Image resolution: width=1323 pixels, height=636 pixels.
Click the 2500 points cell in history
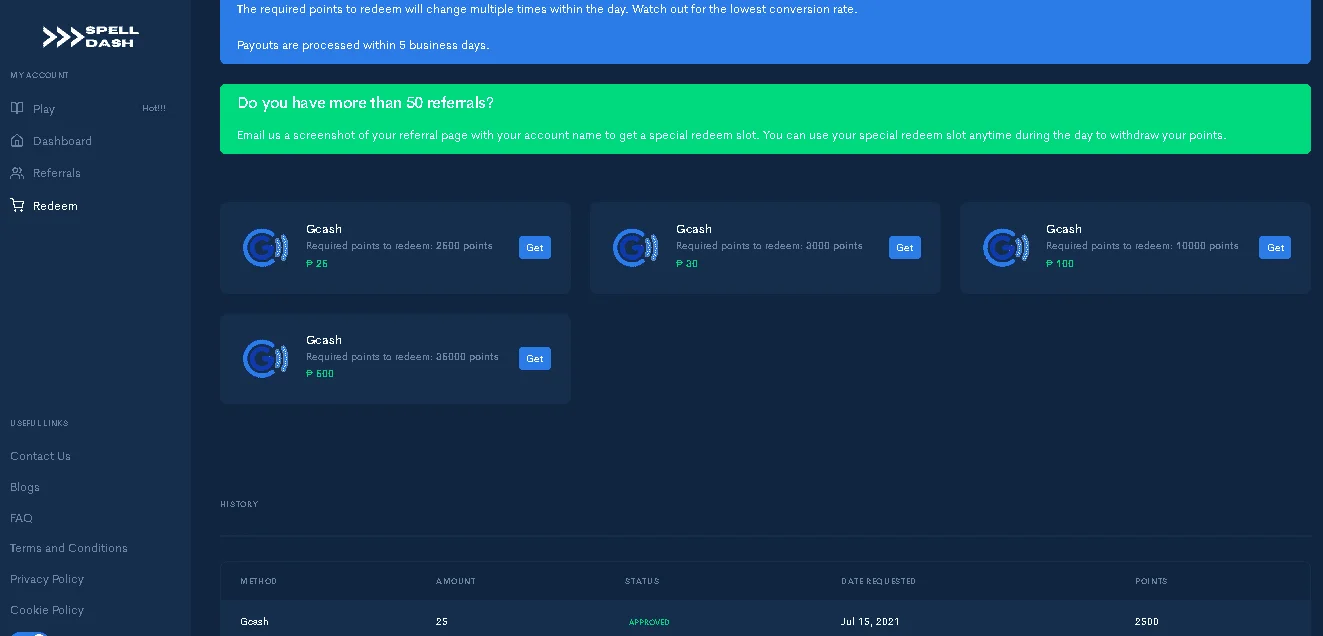1147,622
